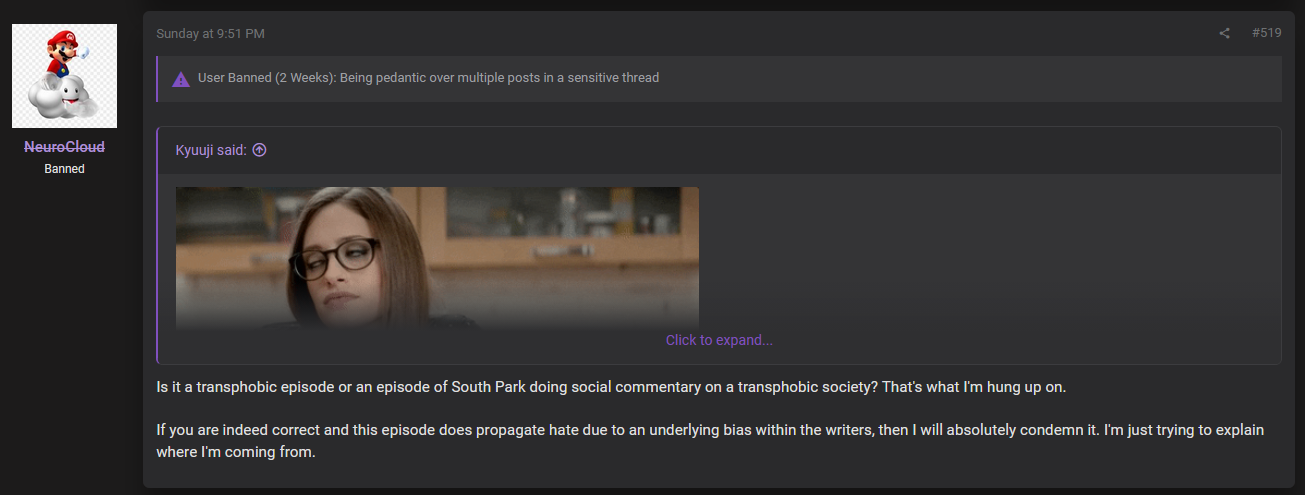This screenshot has width=1305, height=495.
Task: Click the Banned label under NeuroCloud
Action: pos(64,169)
